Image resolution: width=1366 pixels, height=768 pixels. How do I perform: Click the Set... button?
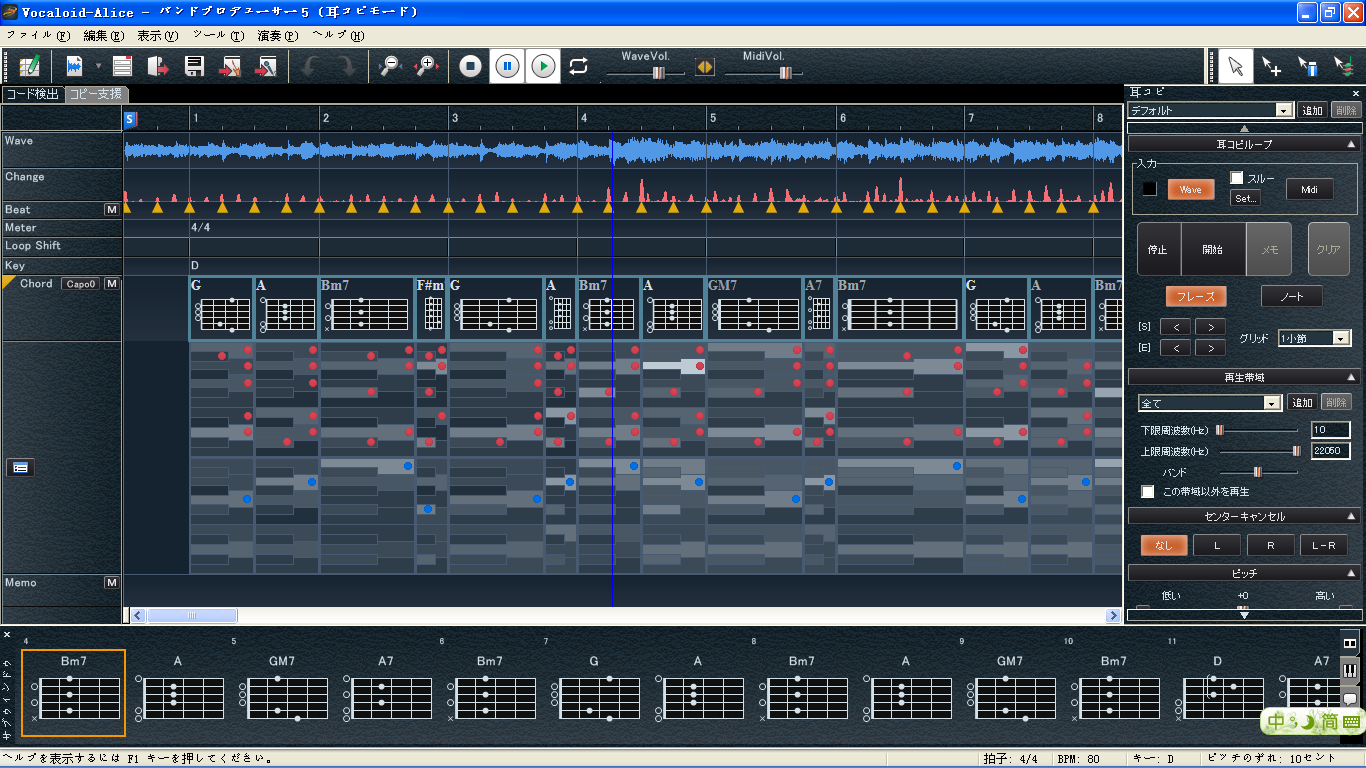click(x=1245, y=198)
